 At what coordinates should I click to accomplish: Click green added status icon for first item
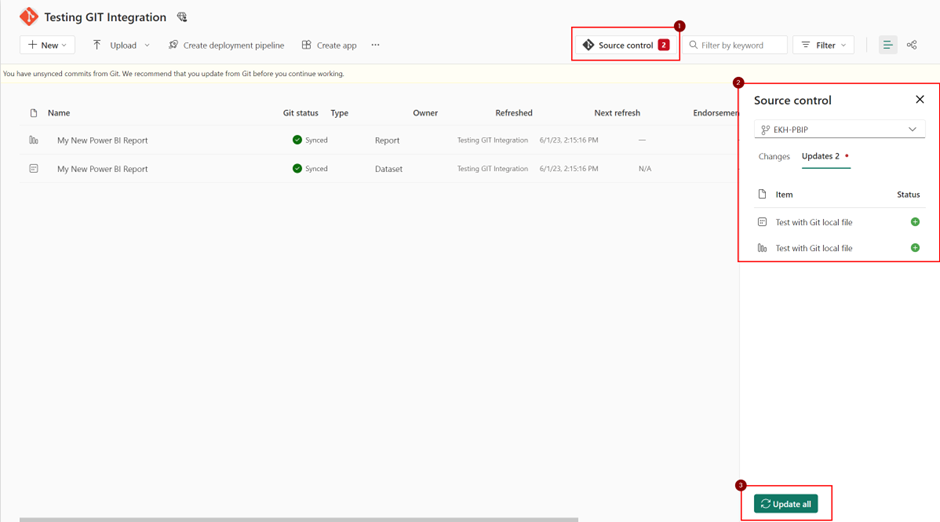[915, 222]
